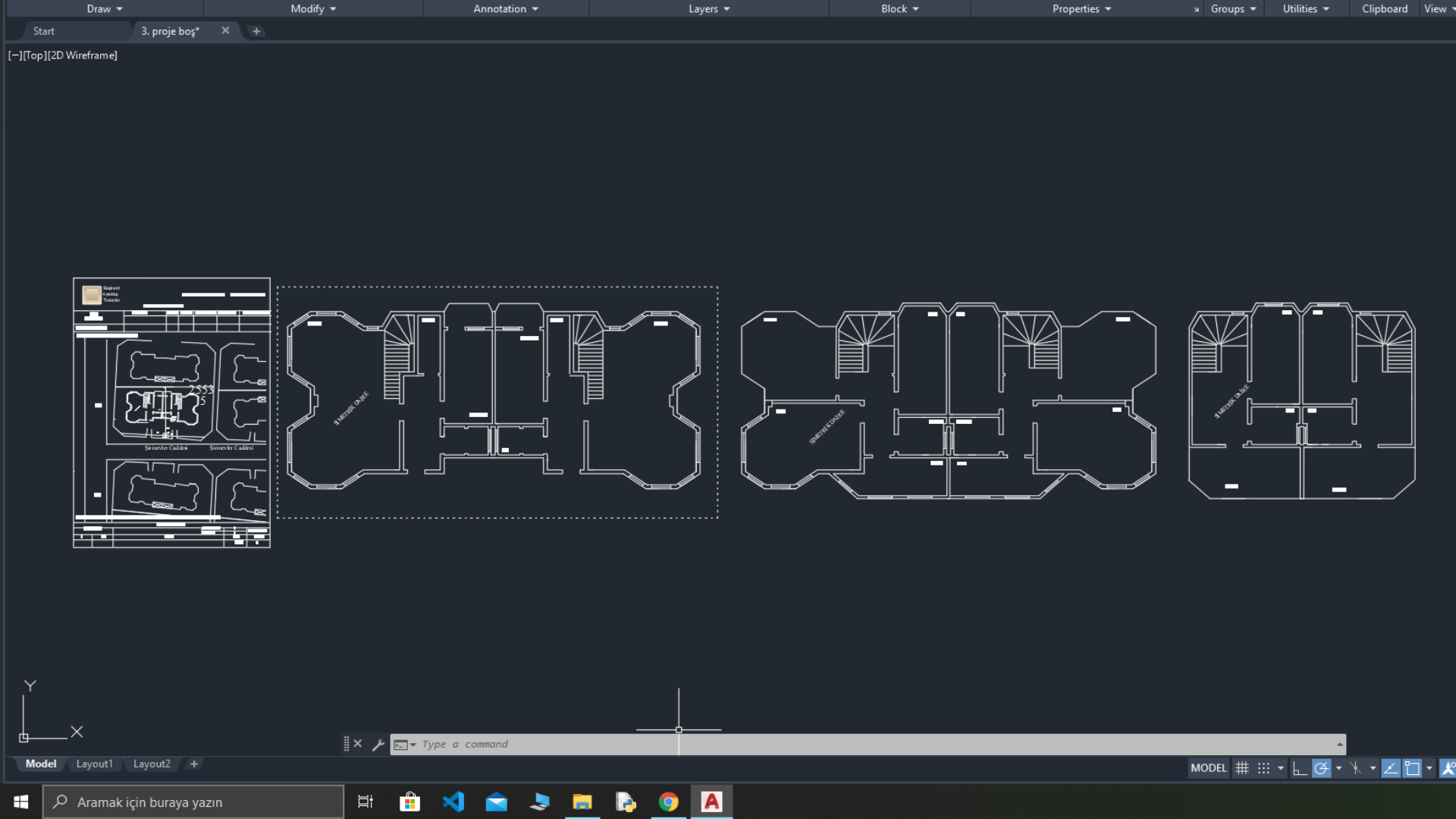Open snap mode settings dropdown arrow

pos(1281,768)
